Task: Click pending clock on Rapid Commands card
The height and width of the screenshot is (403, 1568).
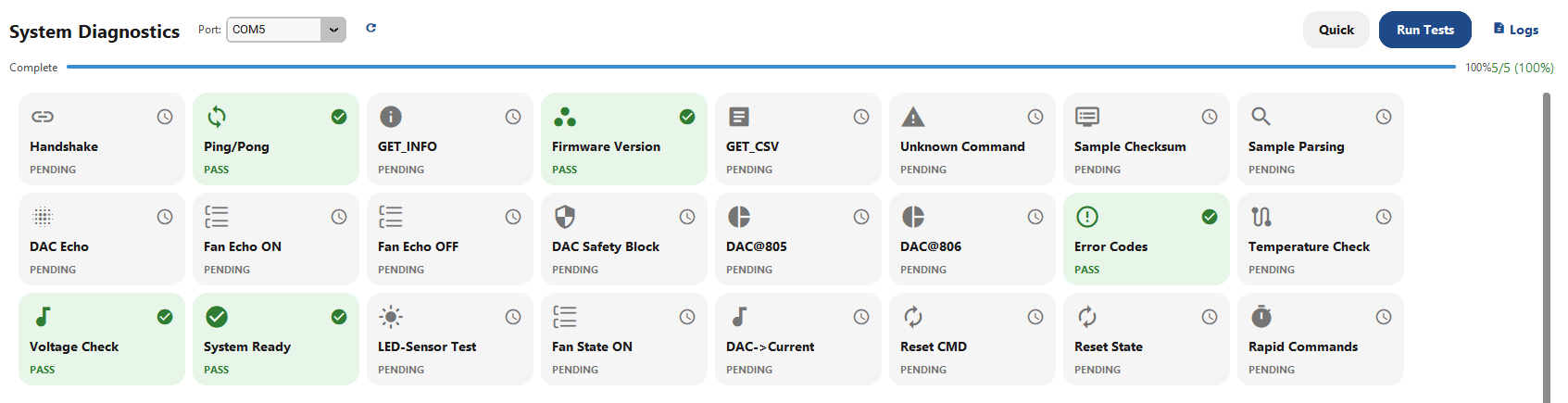Action: click(1384, 317)
